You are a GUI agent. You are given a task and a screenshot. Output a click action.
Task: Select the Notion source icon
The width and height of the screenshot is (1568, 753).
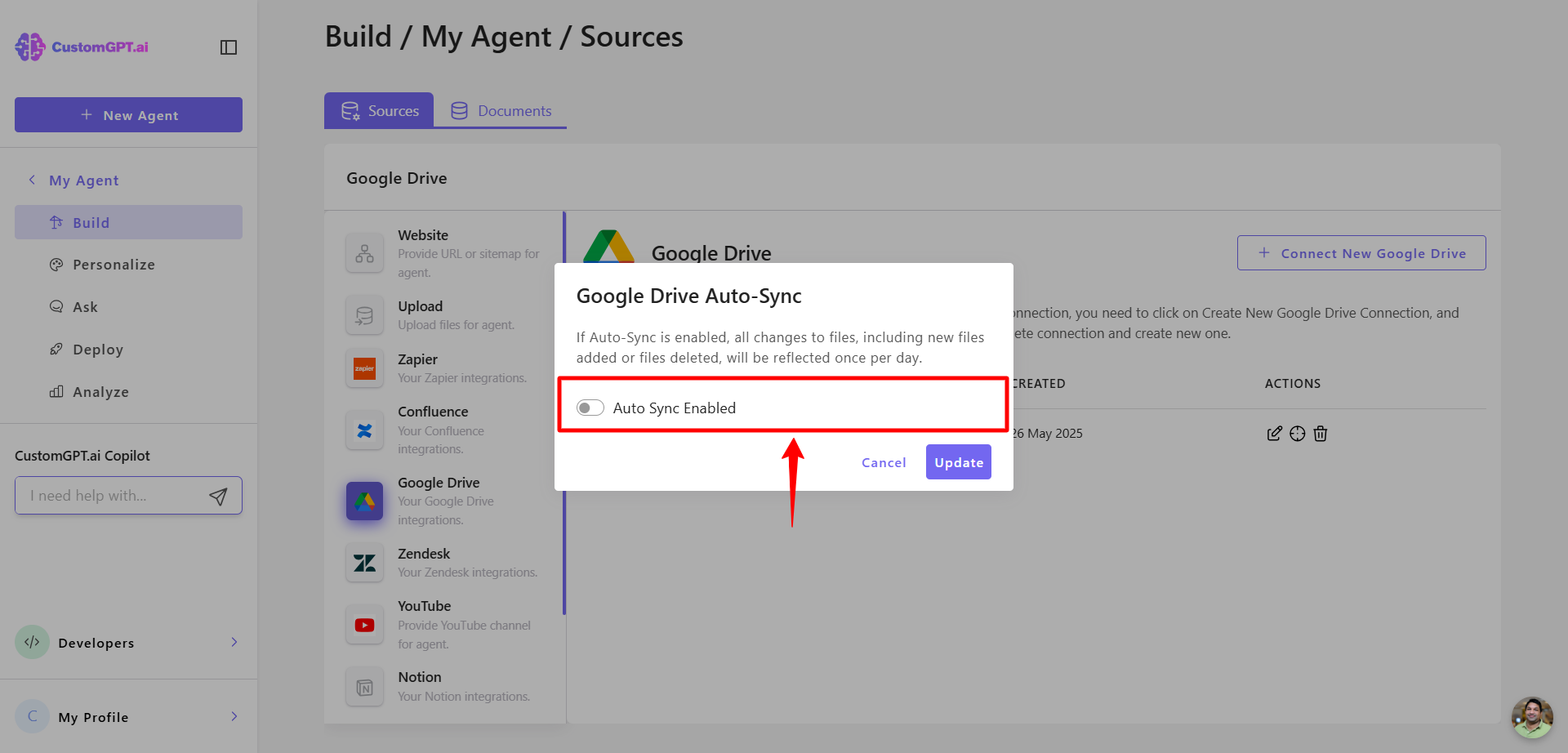[364, 688]
